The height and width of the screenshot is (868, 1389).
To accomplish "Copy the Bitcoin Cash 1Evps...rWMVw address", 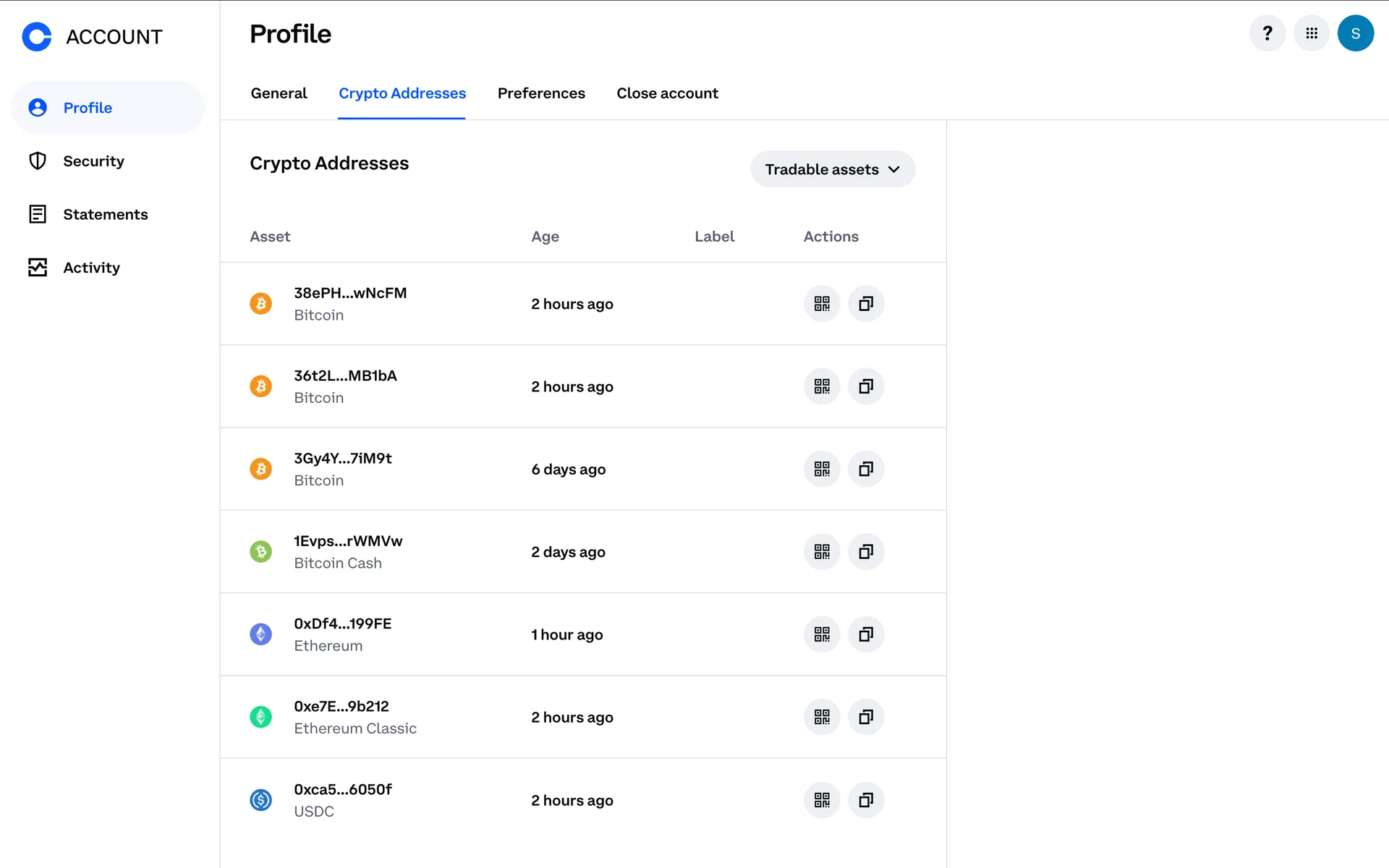I will tap(866, 552).
